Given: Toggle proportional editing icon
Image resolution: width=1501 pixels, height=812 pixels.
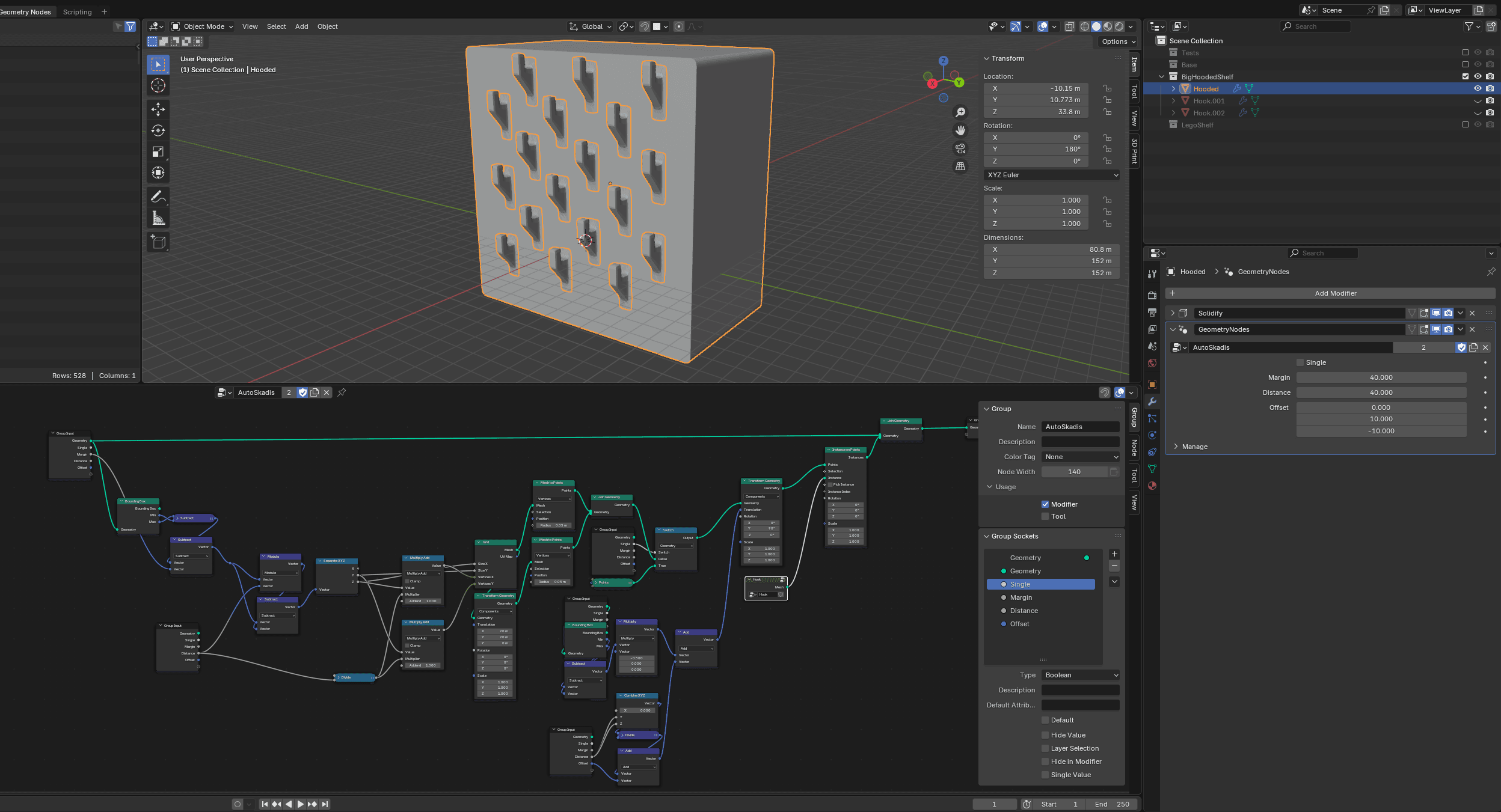Looking at the screenshot, I should tap(679, 26).
